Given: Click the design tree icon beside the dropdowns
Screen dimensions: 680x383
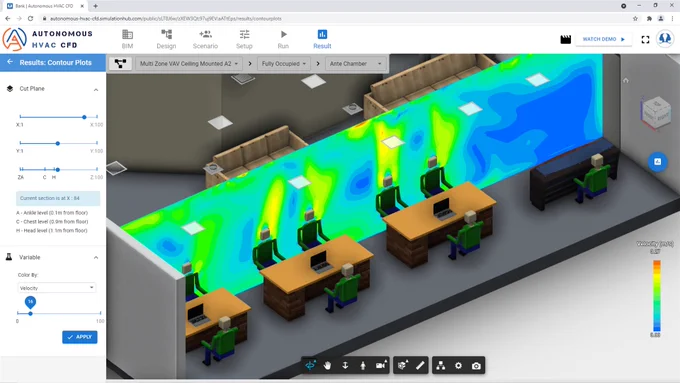Looking at the screenshot, I should [x=120, y=63].
